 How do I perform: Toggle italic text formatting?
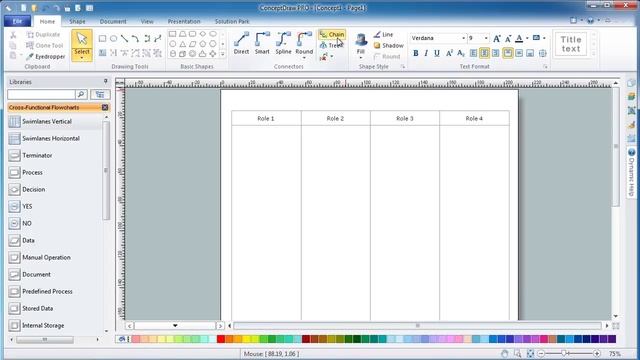point(426,53)
